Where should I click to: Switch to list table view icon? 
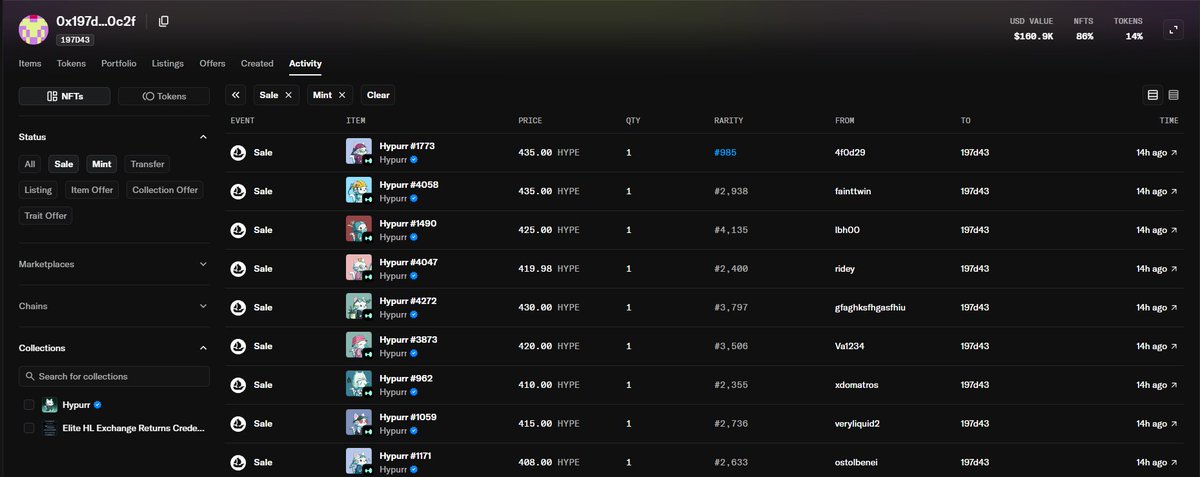coord(1153,95)
